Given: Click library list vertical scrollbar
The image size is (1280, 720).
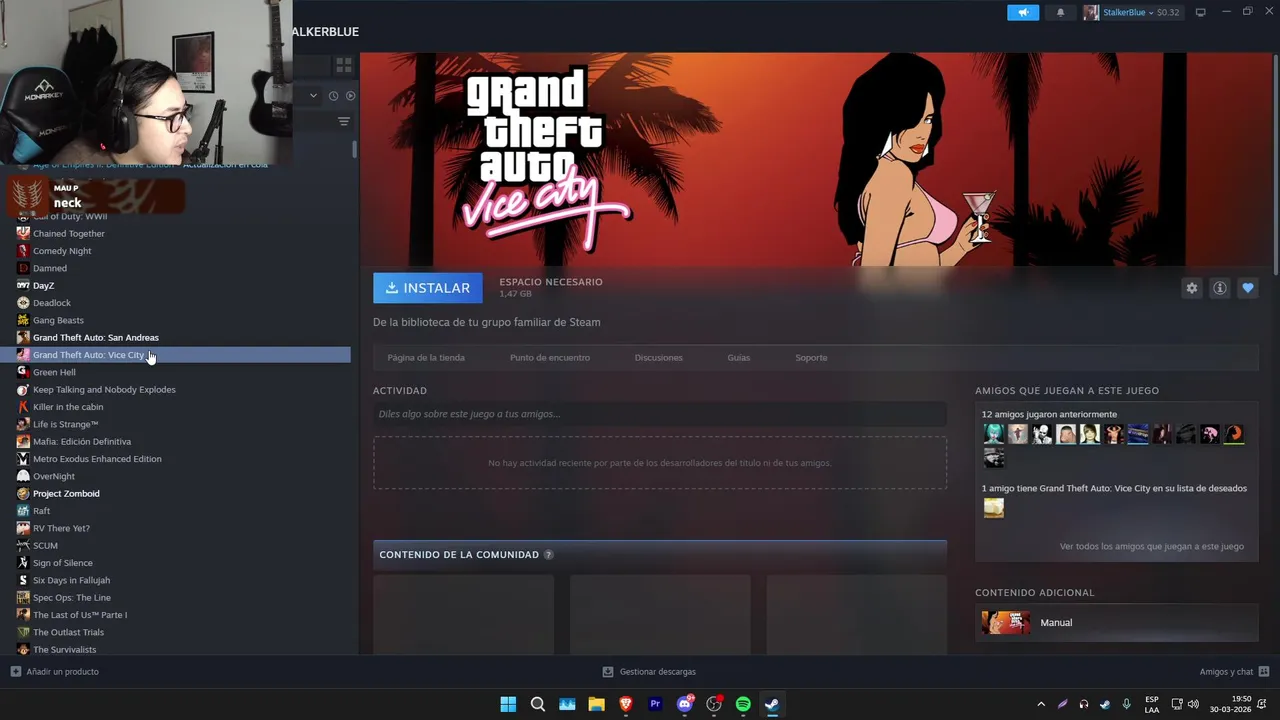Looking at the screenshot, I should click(354, 149).
